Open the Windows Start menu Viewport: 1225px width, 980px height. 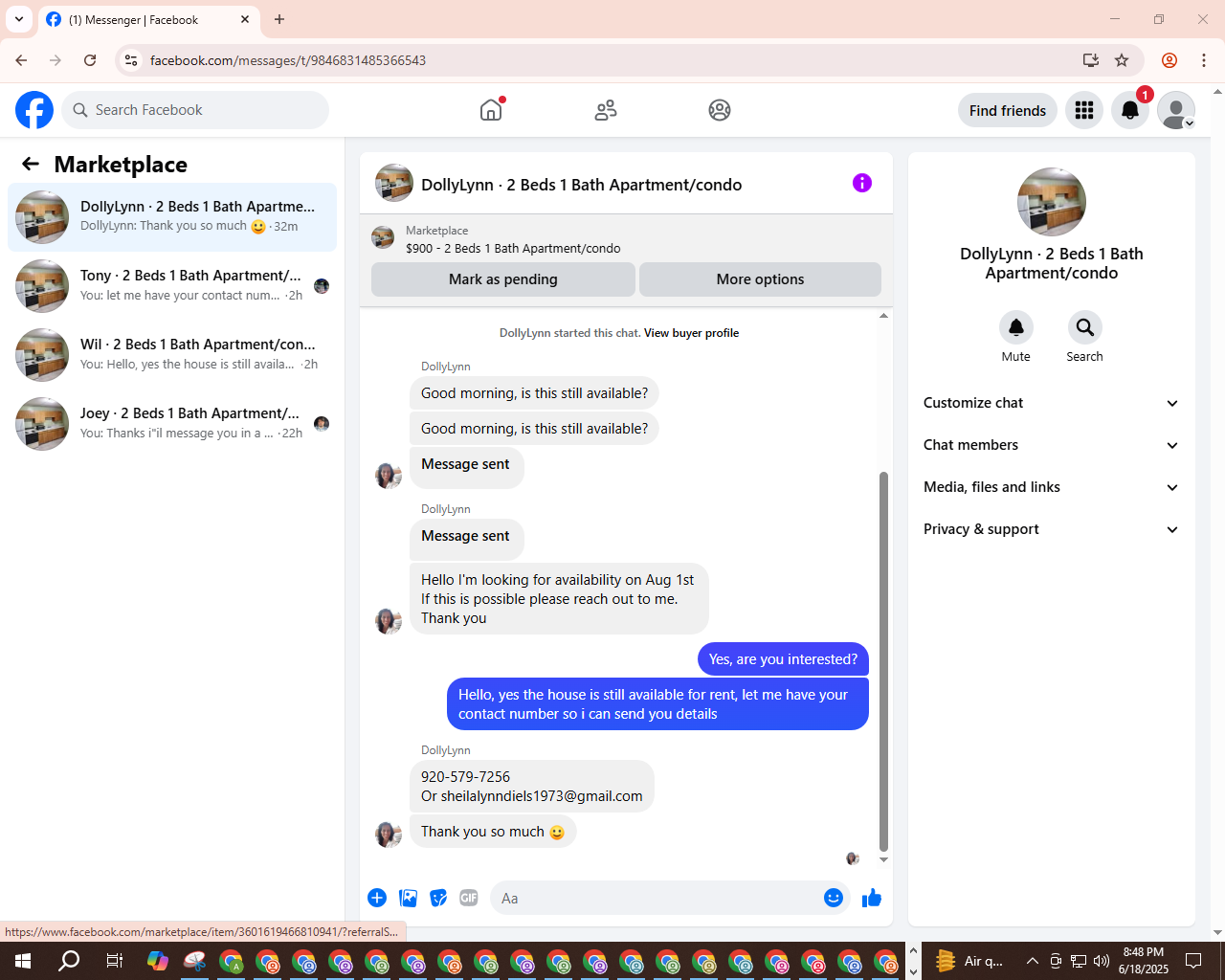click(x=23, y=961)
